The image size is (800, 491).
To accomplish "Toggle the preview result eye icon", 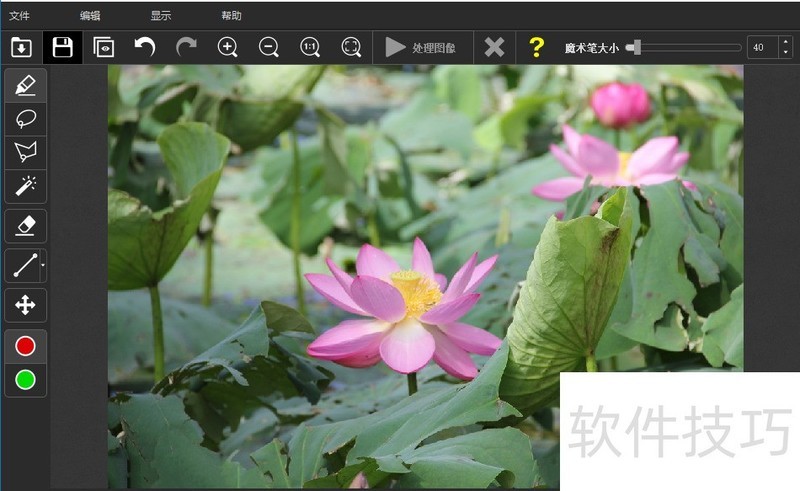I will [104, 47].
